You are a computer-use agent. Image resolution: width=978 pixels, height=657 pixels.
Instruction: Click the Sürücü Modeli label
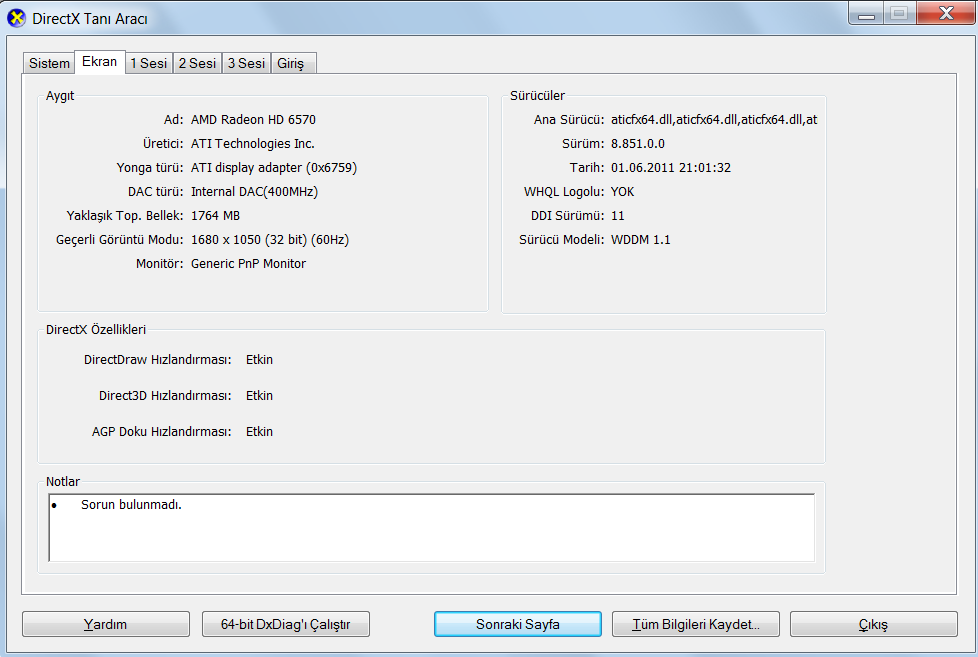[561, 240]
